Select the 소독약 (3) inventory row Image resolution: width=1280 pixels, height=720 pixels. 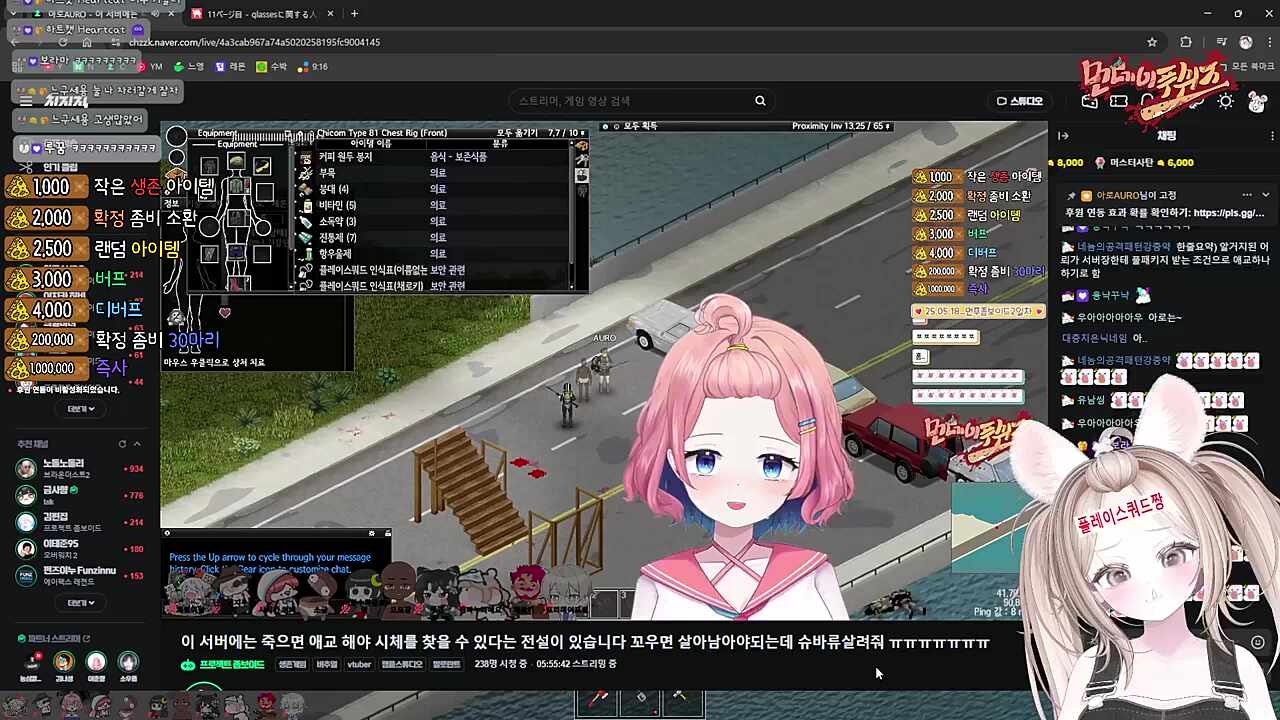click(433, 221)
